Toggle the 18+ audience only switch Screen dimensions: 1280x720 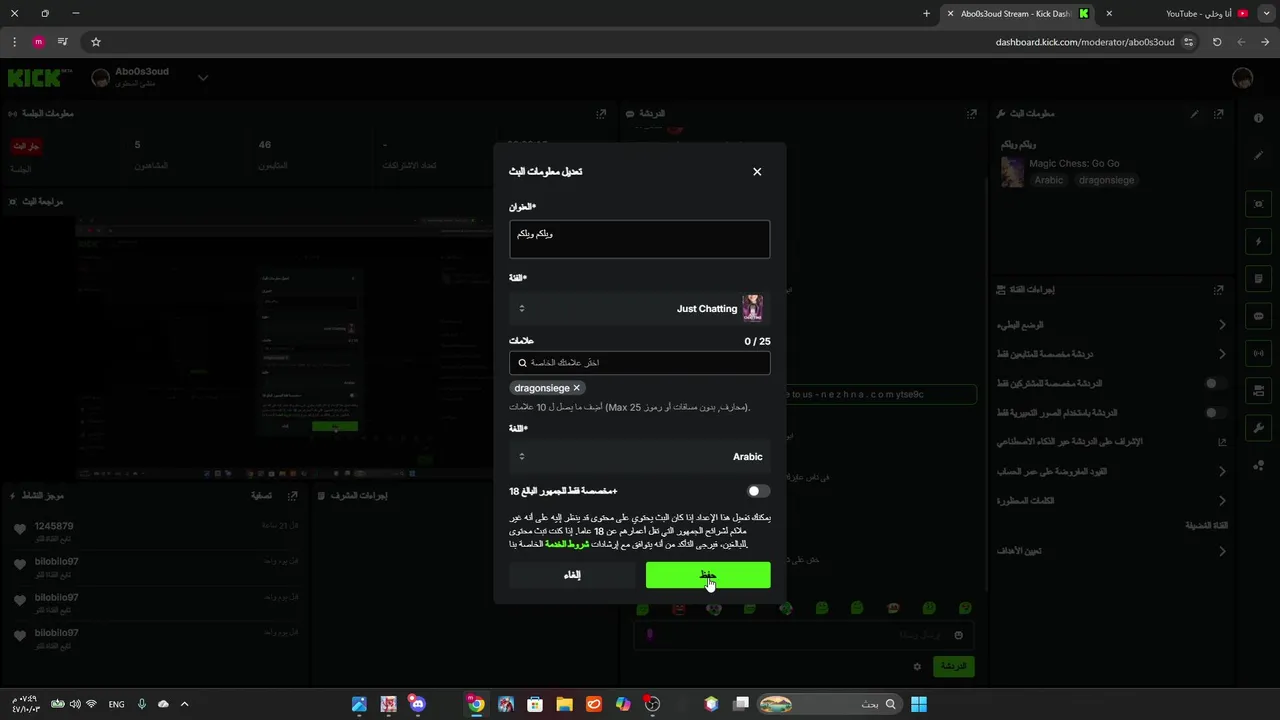[758, 491]
